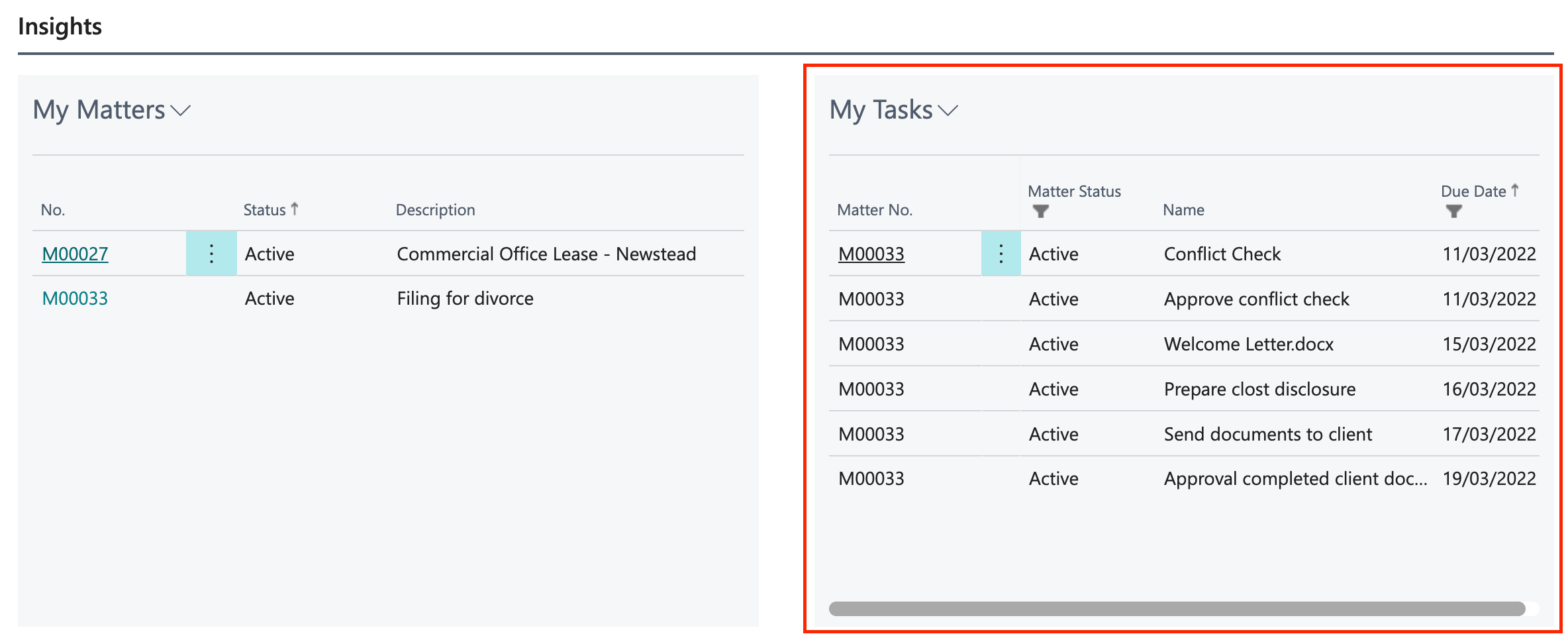Click Active status in Filing for divorce row
The width and height of the screenshot is (1568, 636).
coord(269,298)
